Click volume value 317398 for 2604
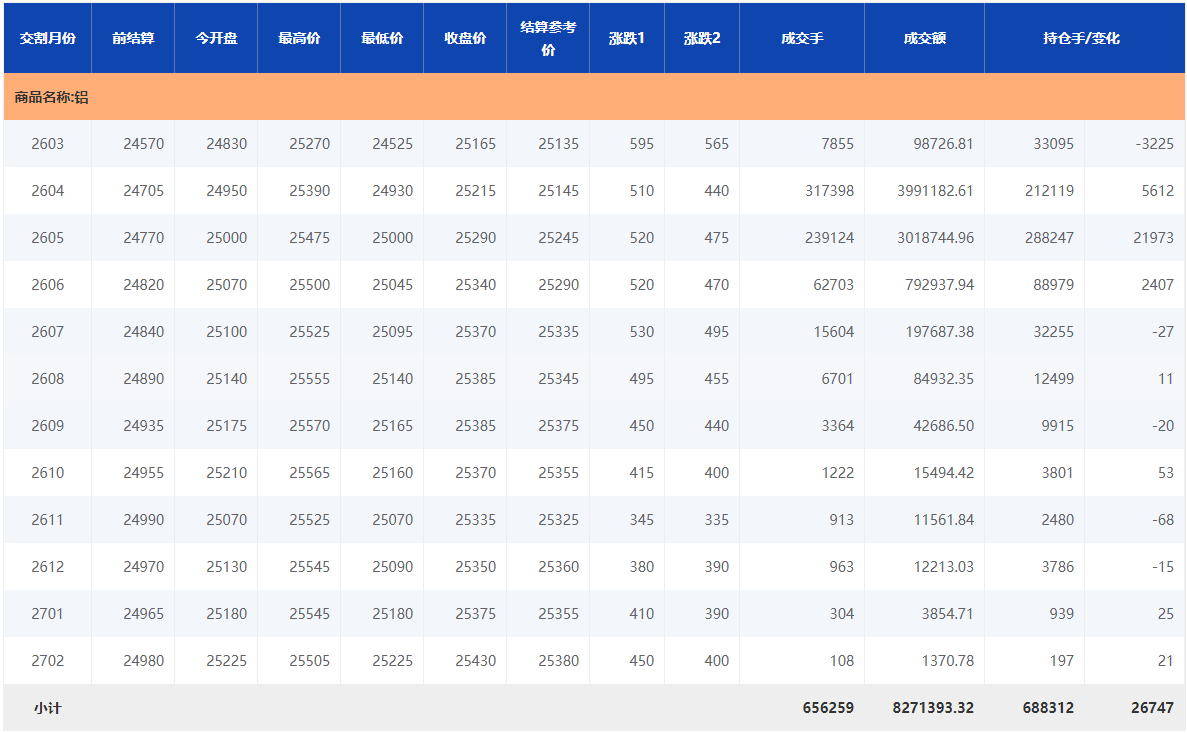1187x733 pixels. pos(828,191)
